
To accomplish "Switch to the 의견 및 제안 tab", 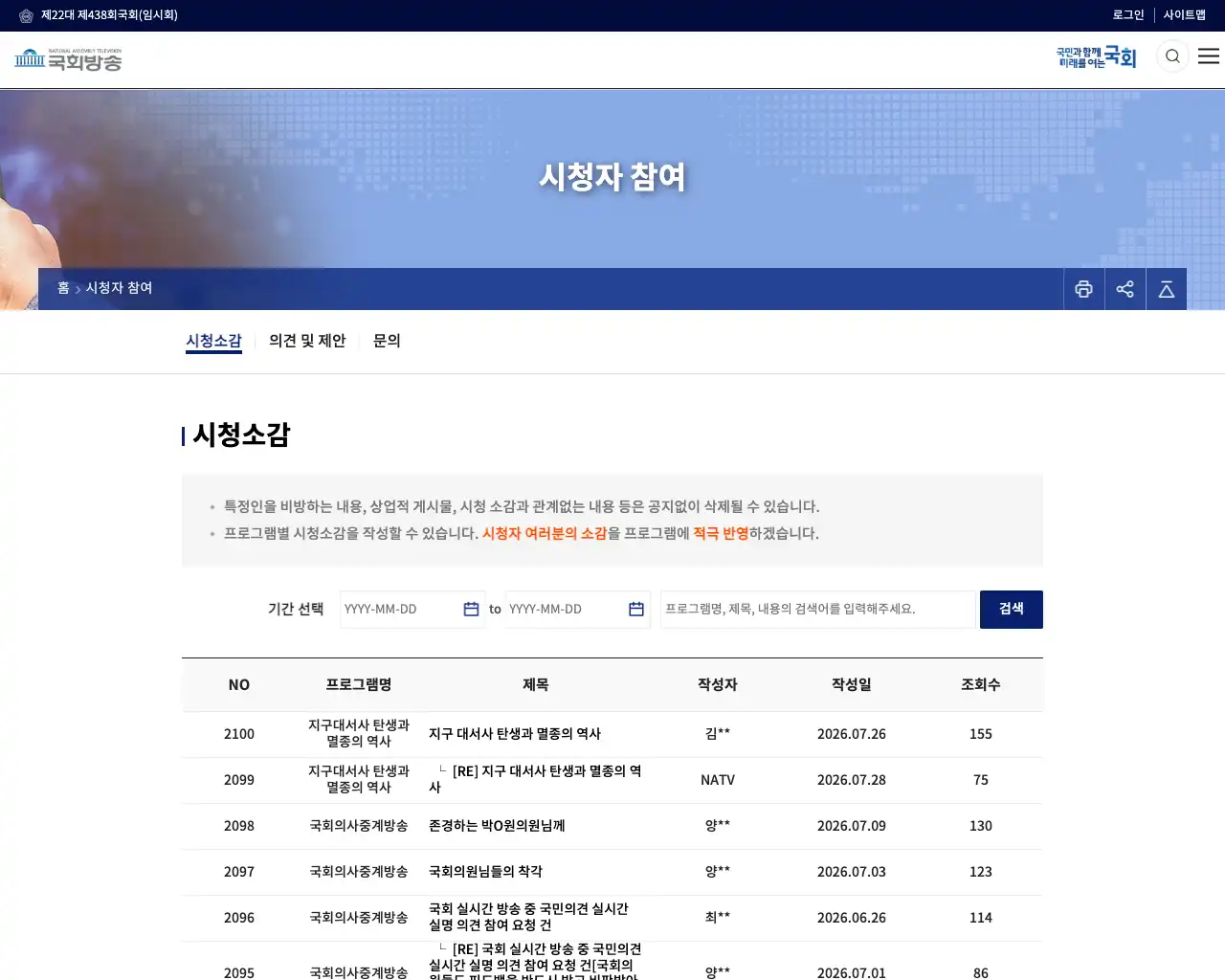I will [307, 341].
